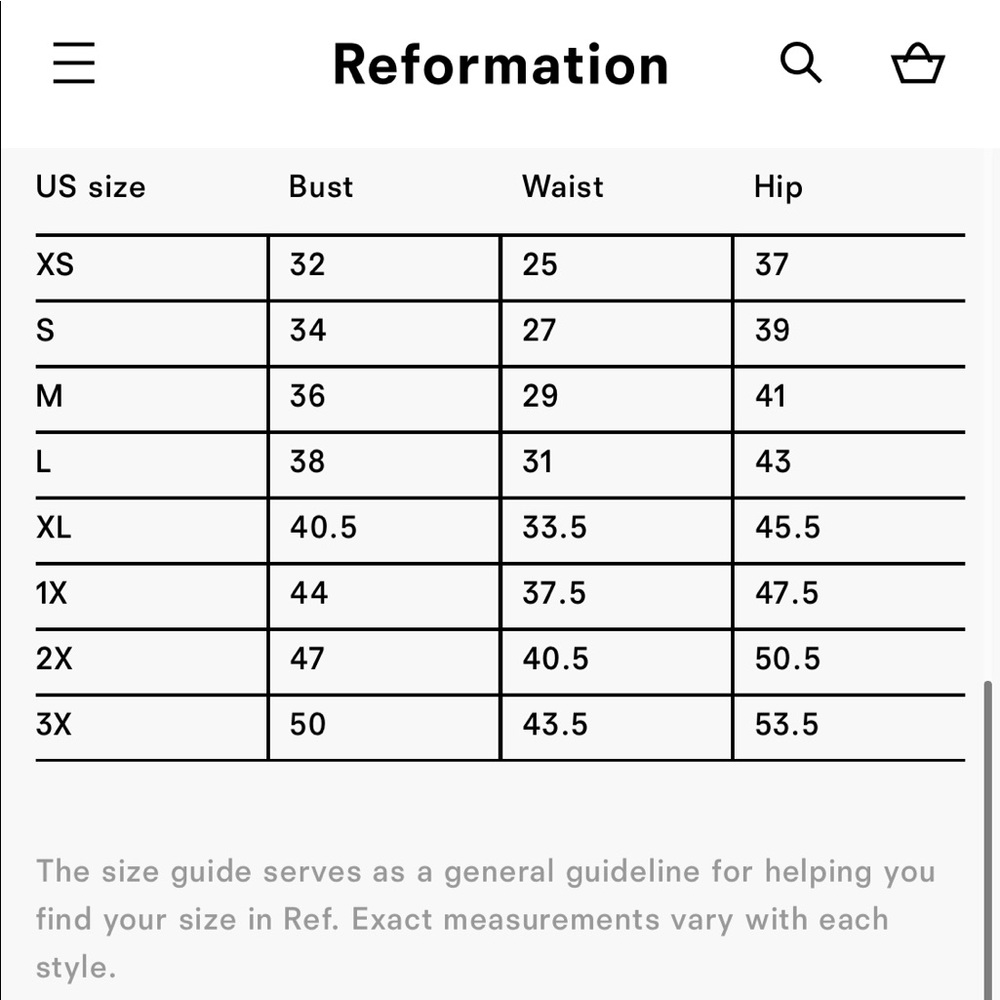
Task: Click the XL bust value 40.5
Action: coord(323,527)
